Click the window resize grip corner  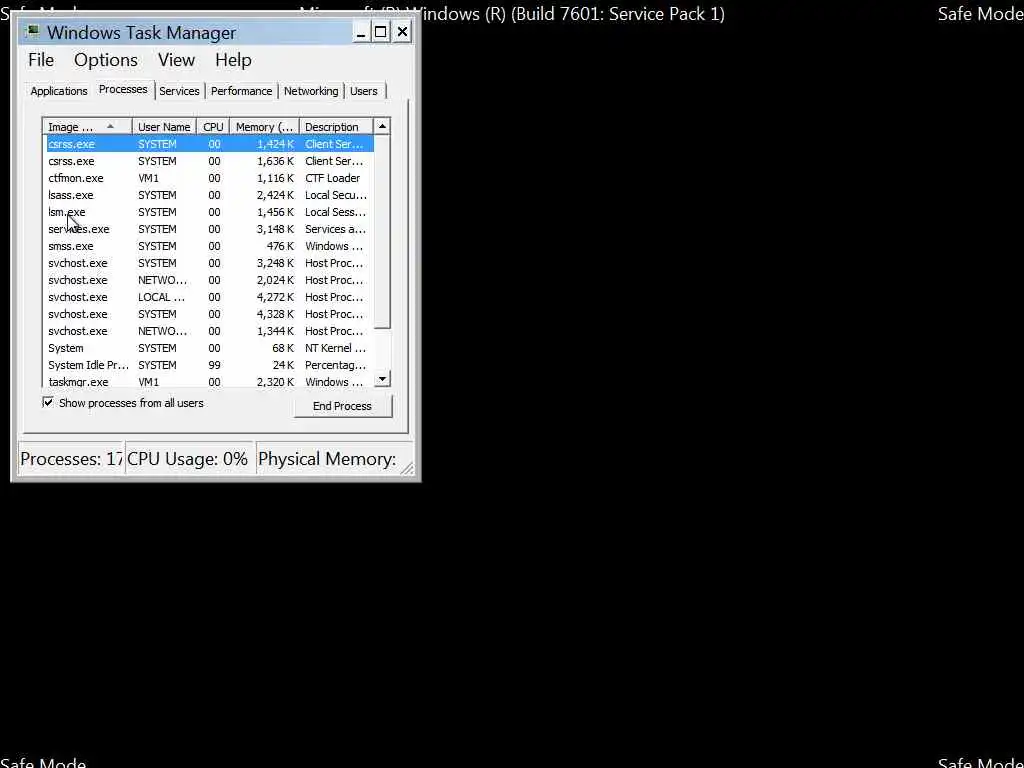coord(407,468)
